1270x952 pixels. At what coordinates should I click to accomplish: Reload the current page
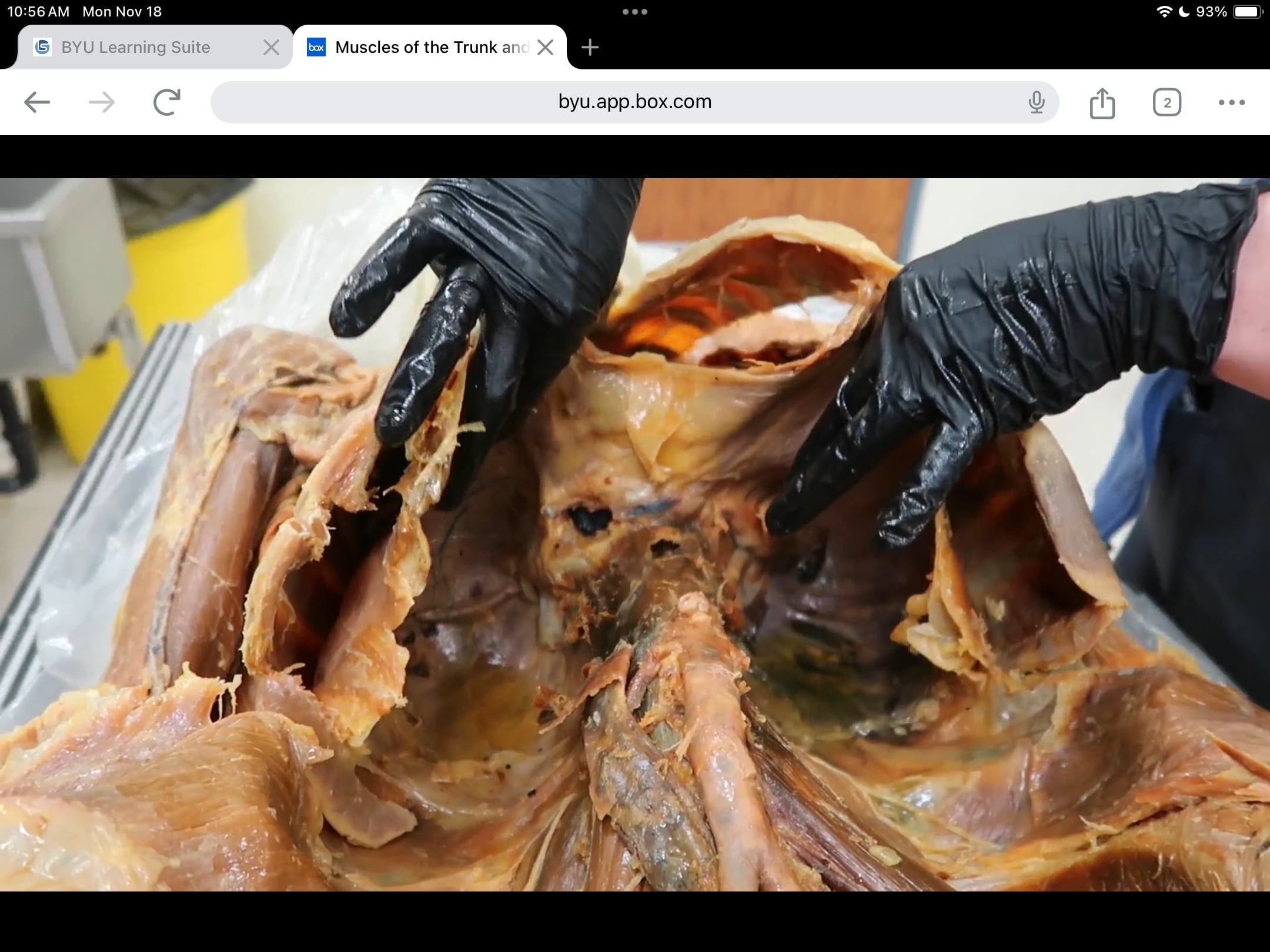pos(166,102)
